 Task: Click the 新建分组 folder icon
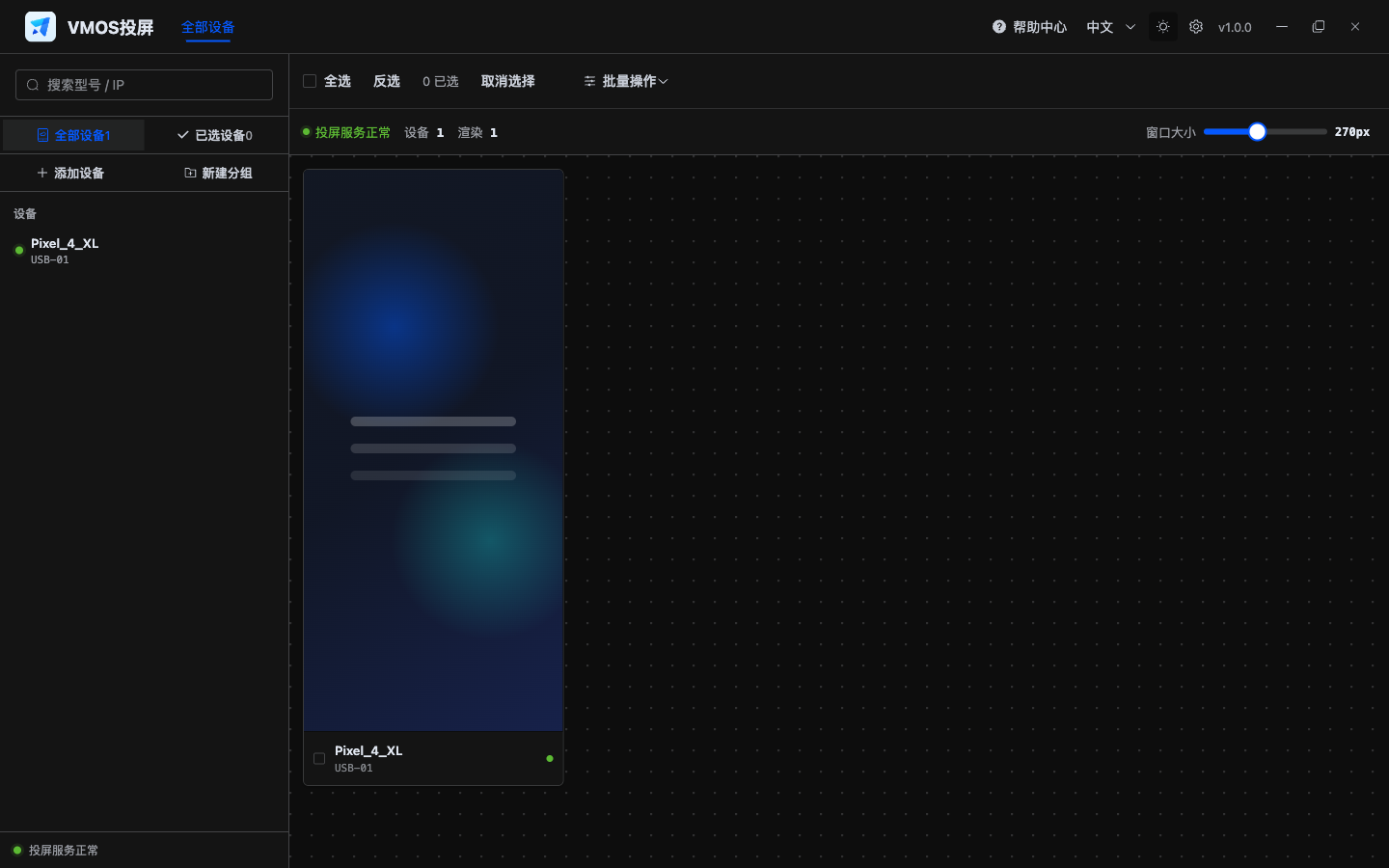[x=190, y=173]
